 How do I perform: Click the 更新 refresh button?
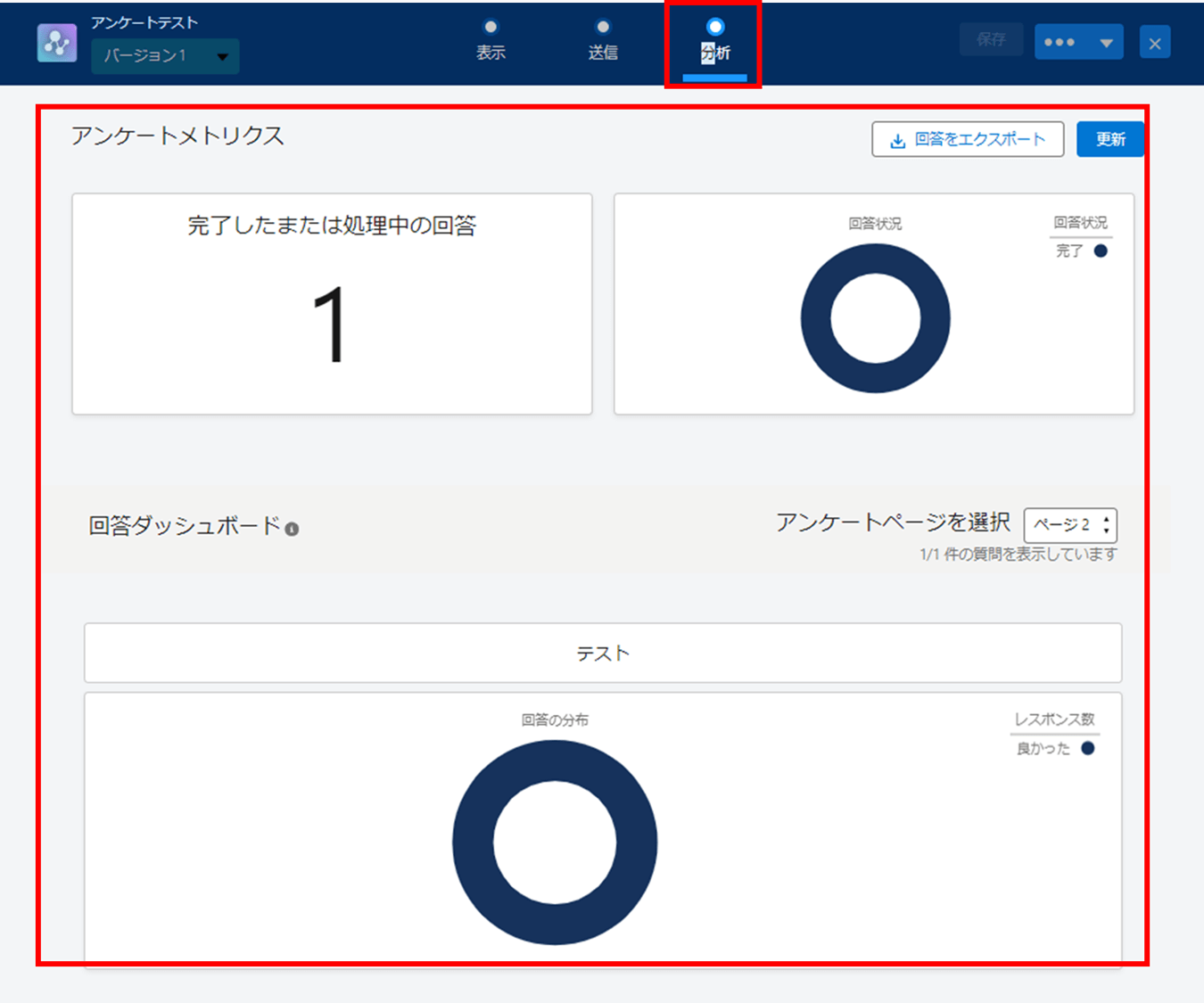tap(1110, 139)
